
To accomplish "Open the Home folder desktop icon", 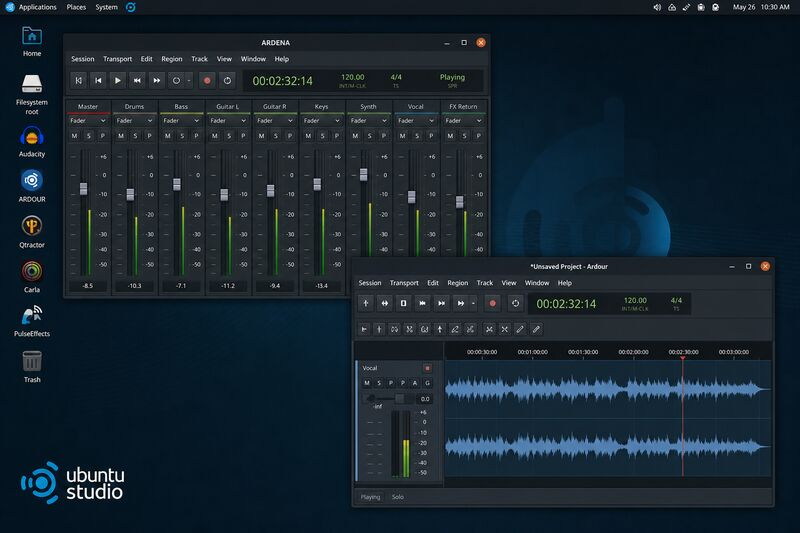I will click(x=32, y=41).
